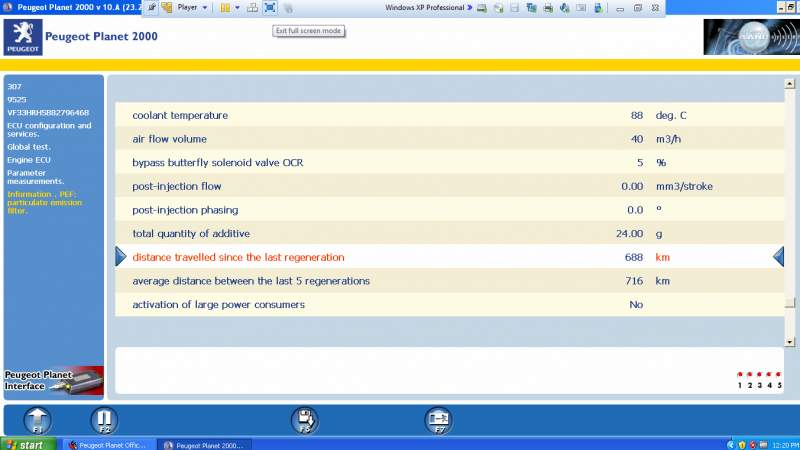This screenshot has width=800, height=450.
Task: Click Peugeot Planet Interface image
Action: 54,382
